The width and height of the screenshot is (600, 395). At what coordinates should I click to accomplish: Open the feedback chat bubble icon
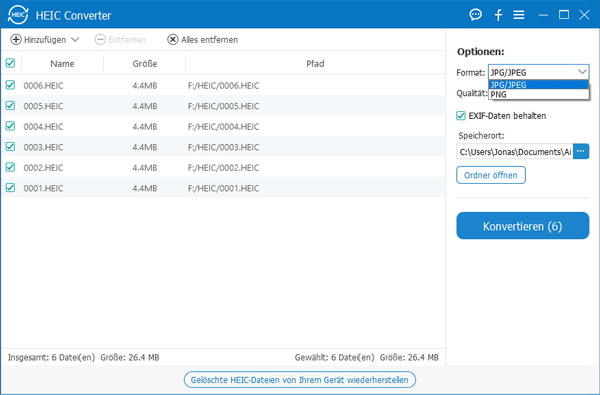click(x=475, y=15)
